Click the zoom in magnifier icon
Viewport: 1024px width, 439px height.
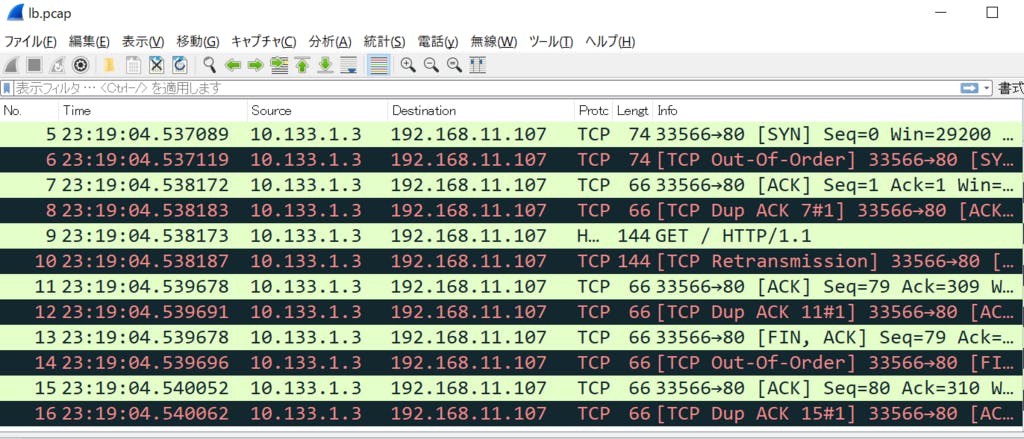(x=408, y=65)
